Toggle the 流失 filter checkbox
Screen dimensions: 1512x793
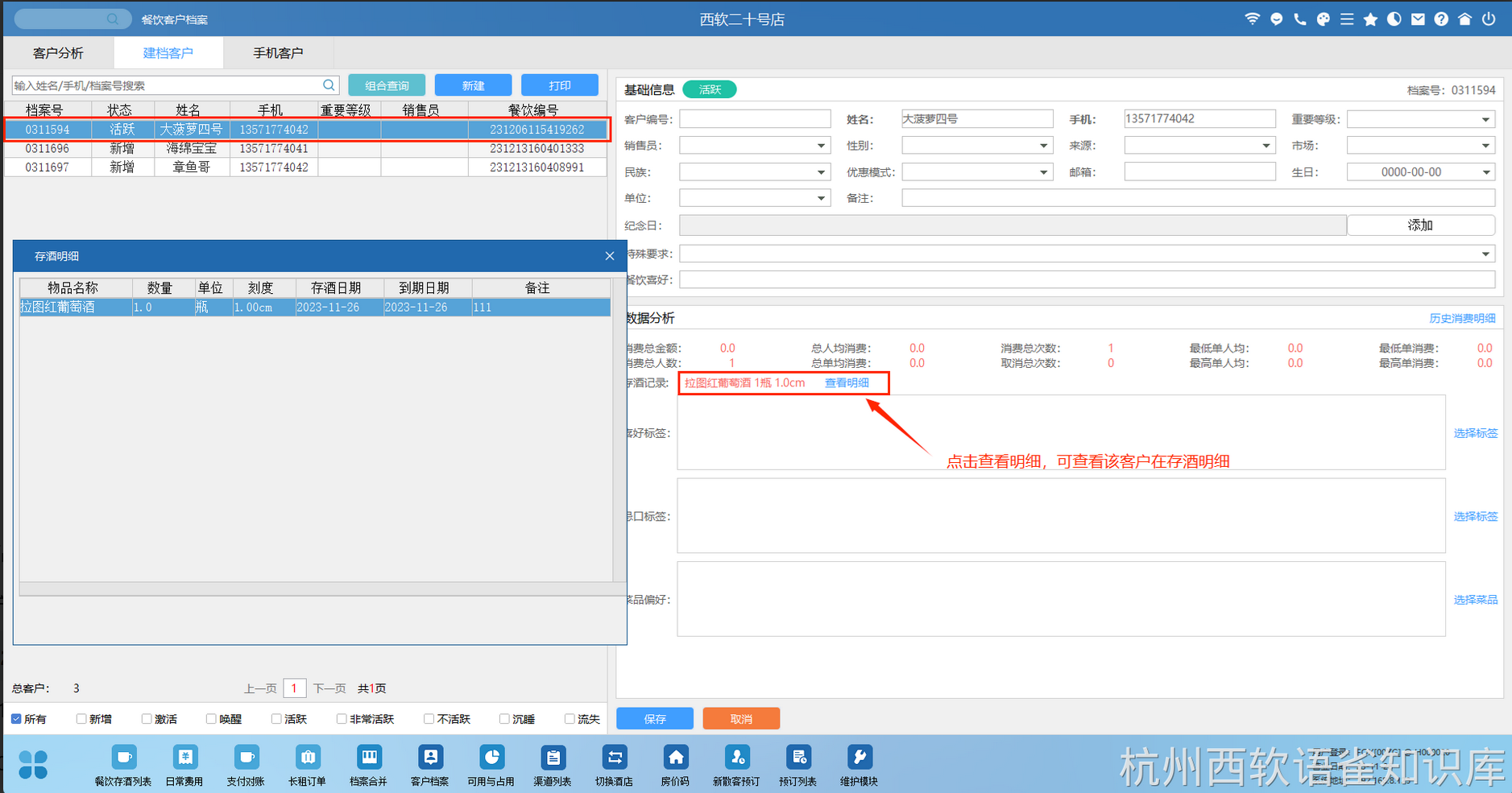570,719
